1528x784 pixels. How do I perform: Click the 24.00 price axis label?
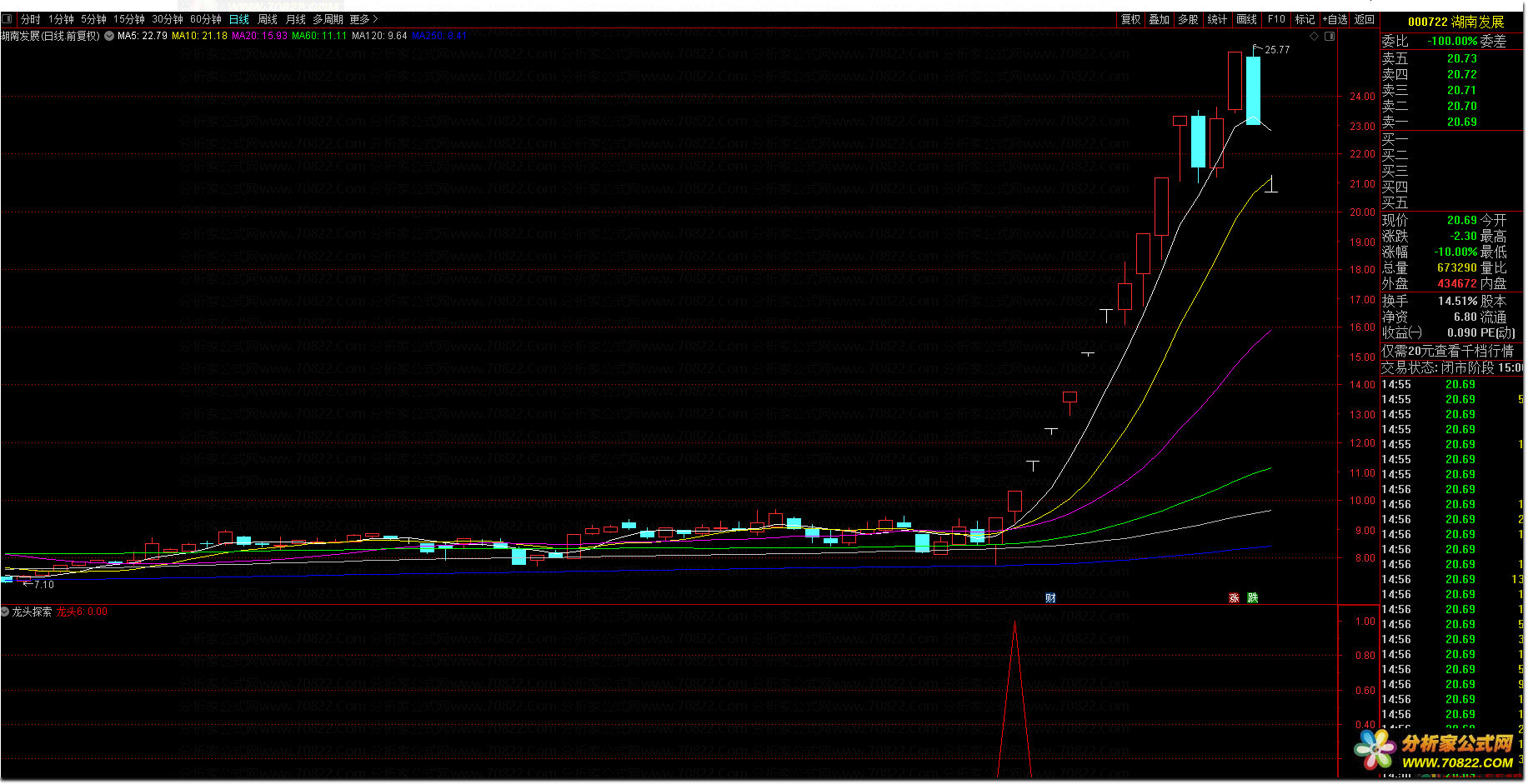[x=1362, y=97]
